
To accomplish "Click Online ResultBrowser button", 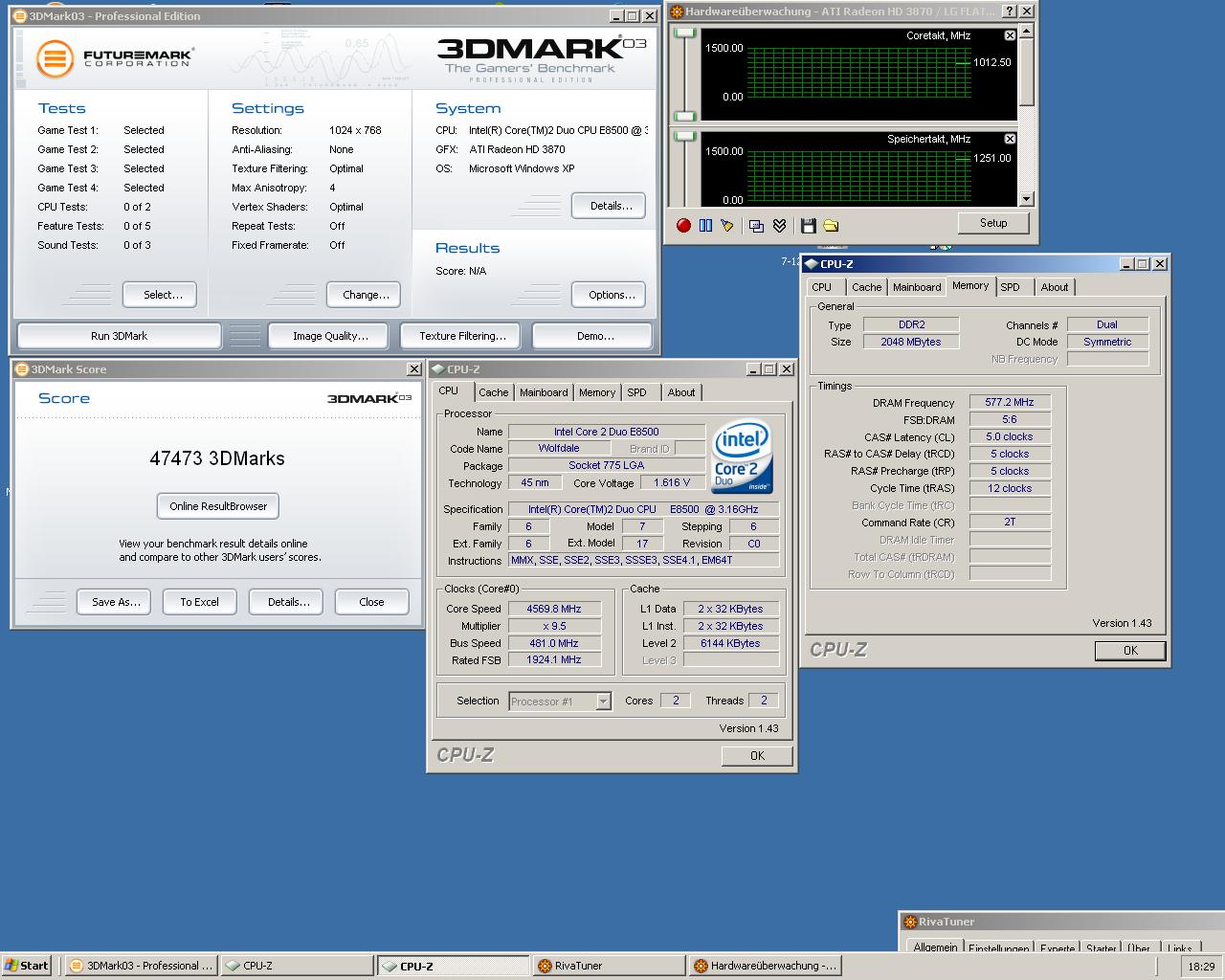I will [x=218, y=506].
